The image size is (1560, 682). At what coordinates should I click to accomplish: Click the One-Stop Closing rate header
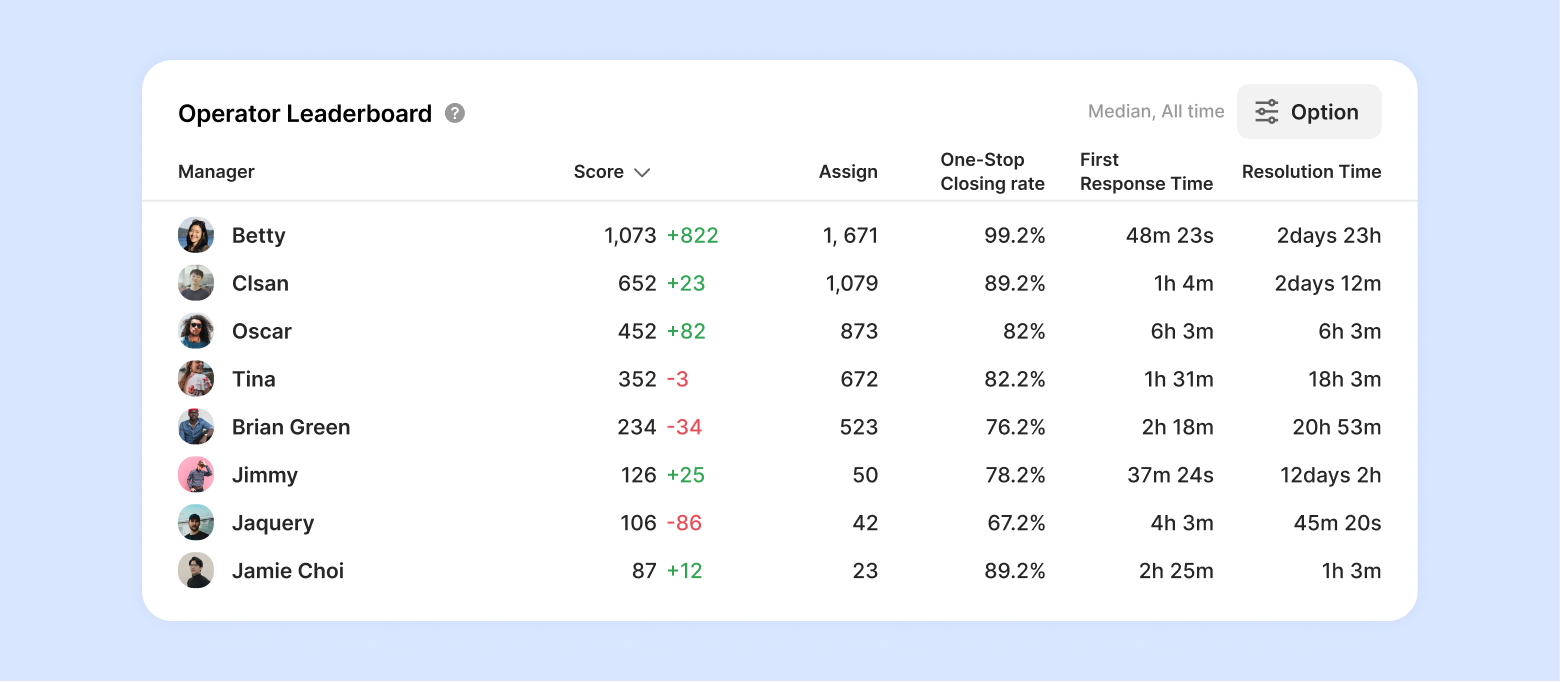coord(992,172)
